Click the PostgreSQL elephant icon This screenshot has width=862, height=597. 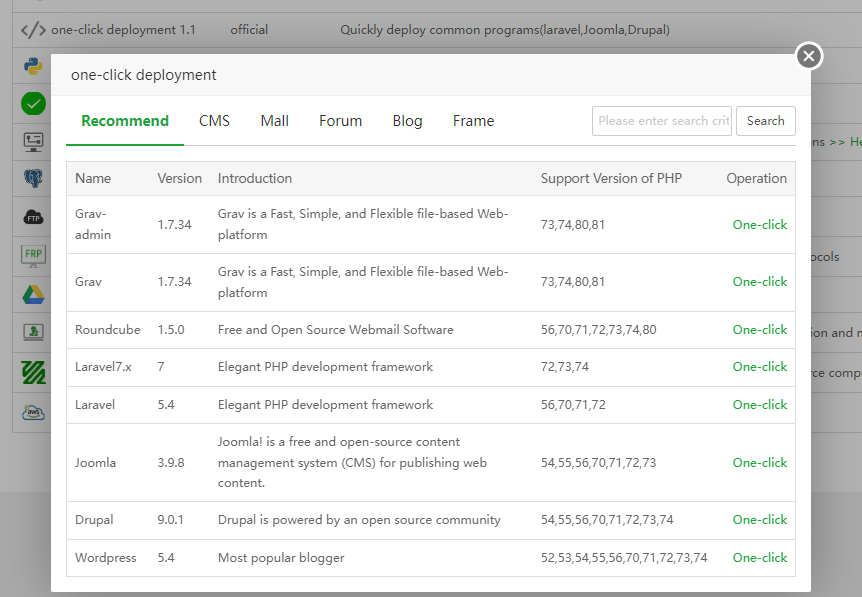pos(33,179)
